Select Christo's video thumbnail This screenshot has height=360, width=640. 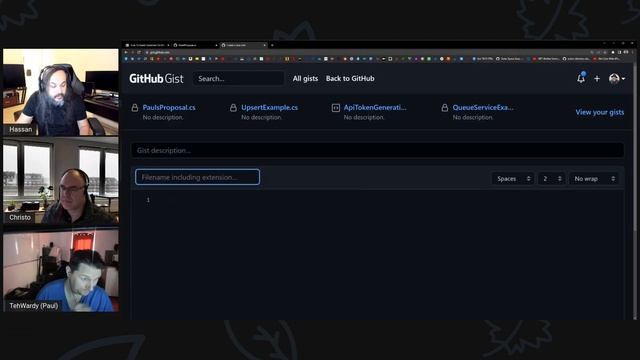click(x=61, y=180)
